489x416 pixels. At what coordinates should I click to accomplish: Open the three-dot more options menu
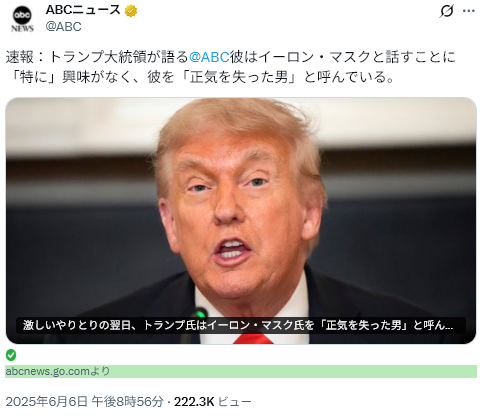coord(469,11)
